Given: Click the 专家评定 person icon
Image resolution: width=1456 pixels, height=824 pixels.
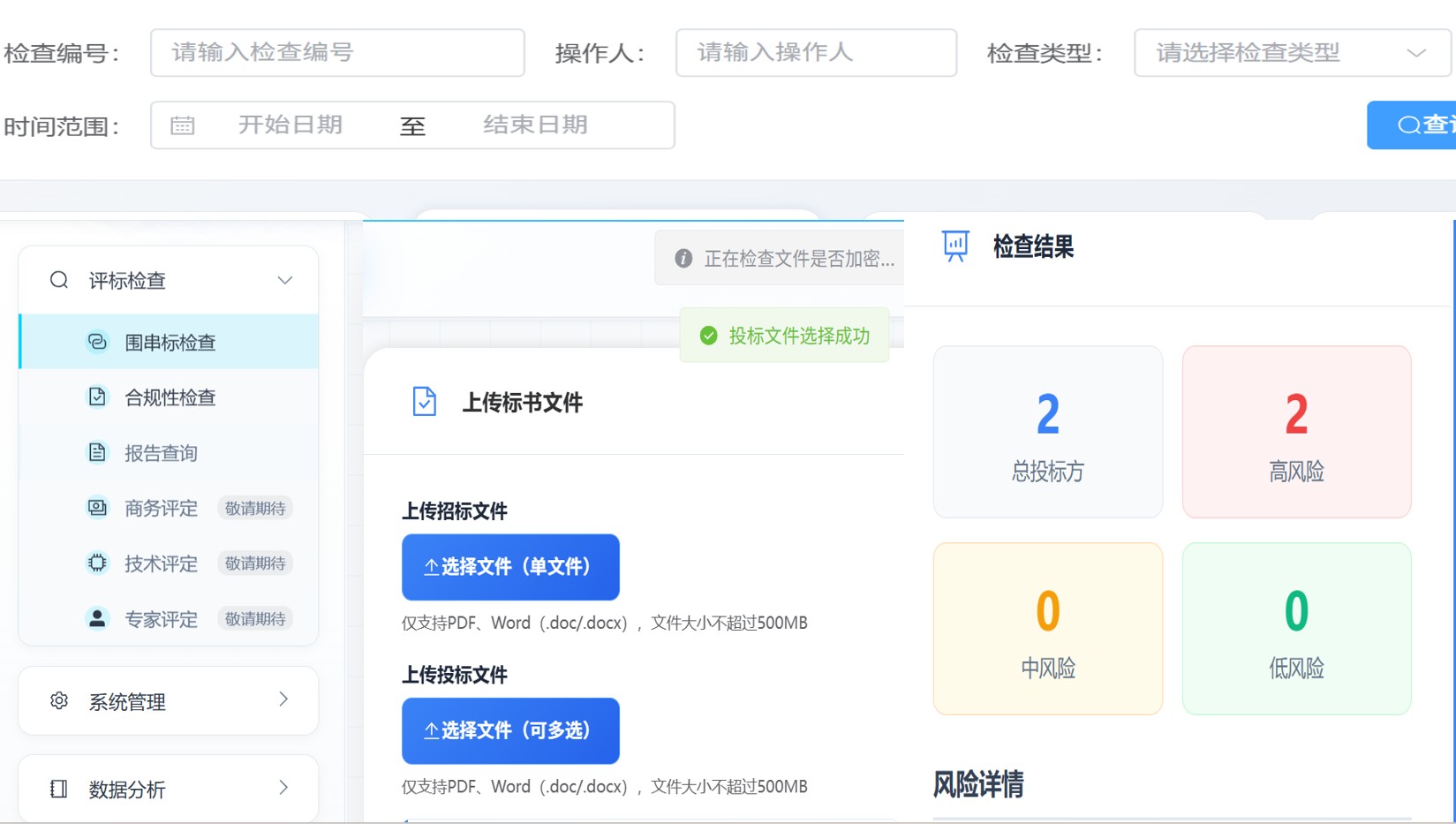Looking at the screenshot, I should pyautogui.click(x=97, y=618).
